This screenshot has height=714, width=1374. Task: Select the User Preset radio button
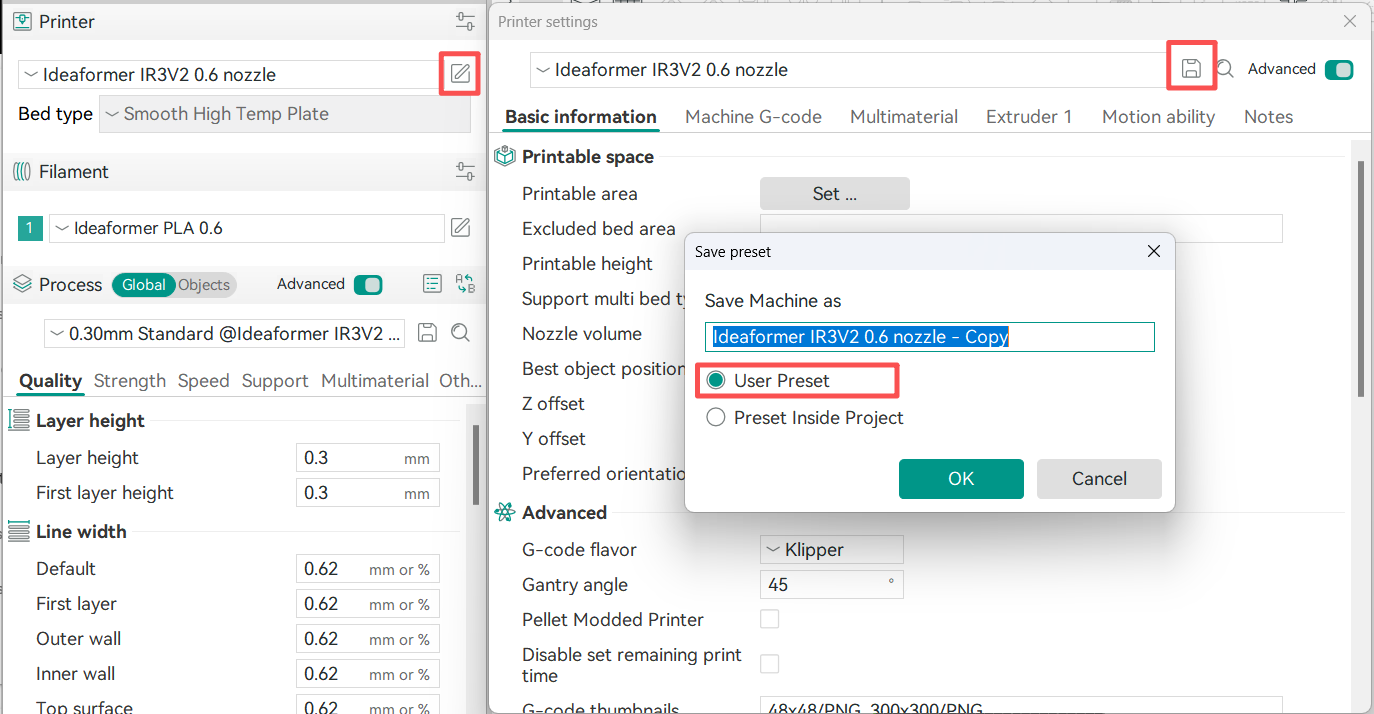pyautogui.click(x=716, y=381)
